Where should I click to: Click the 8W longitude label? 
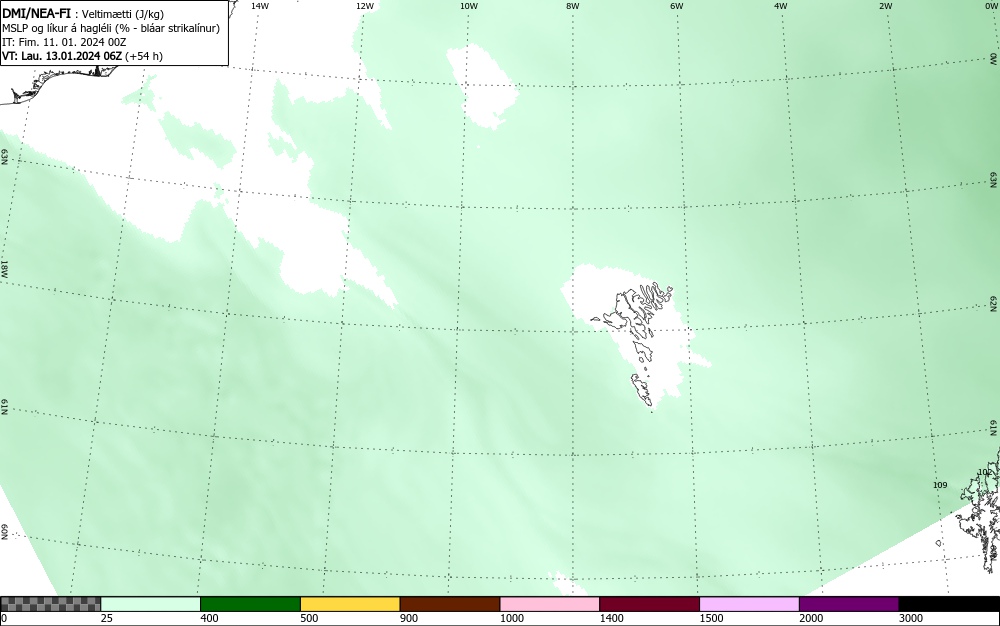tap(573, 6)
